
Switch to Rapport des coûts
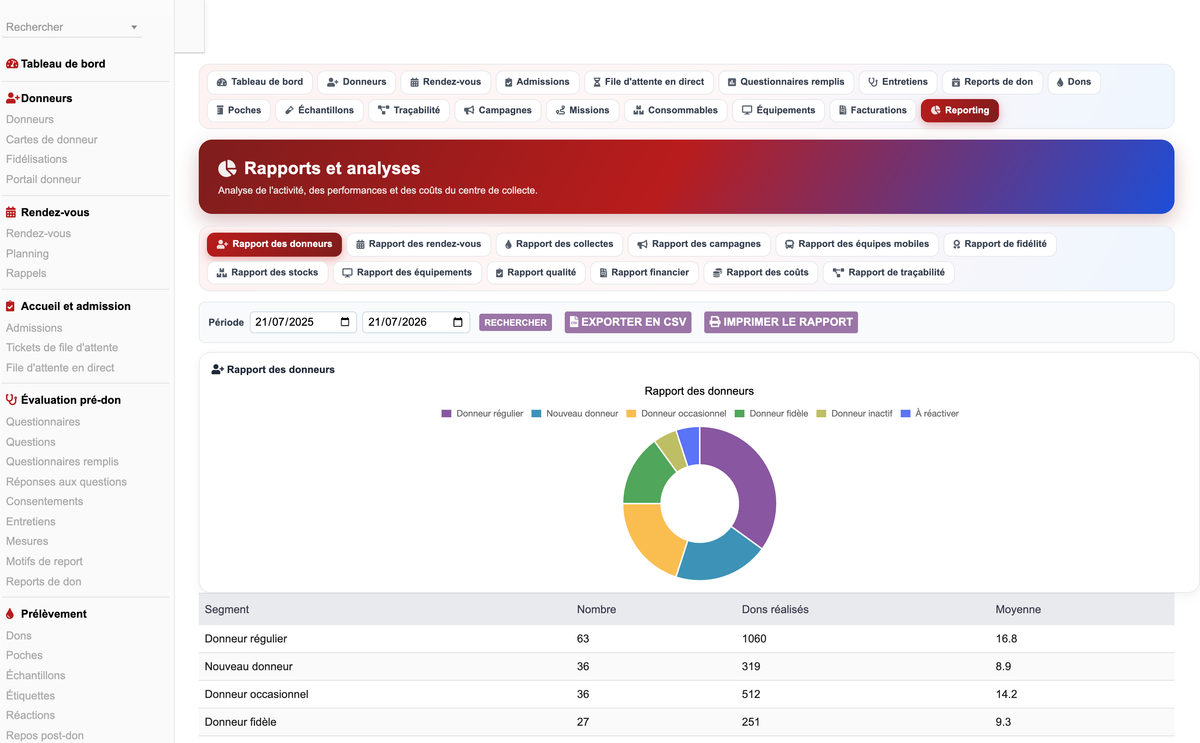[x=761, y=272]
